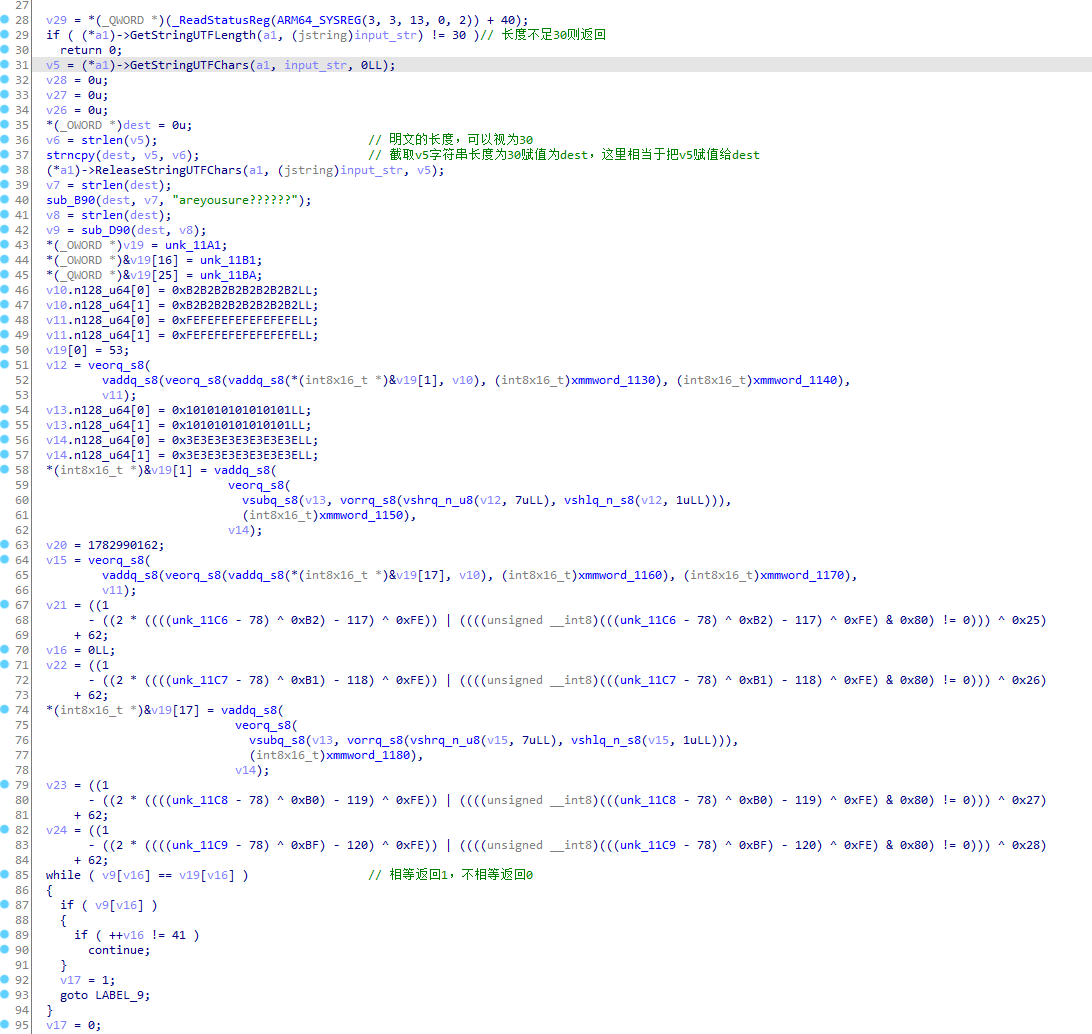
Task: Toggle the gutter dot at line 63
Action: tap(5, 545)
